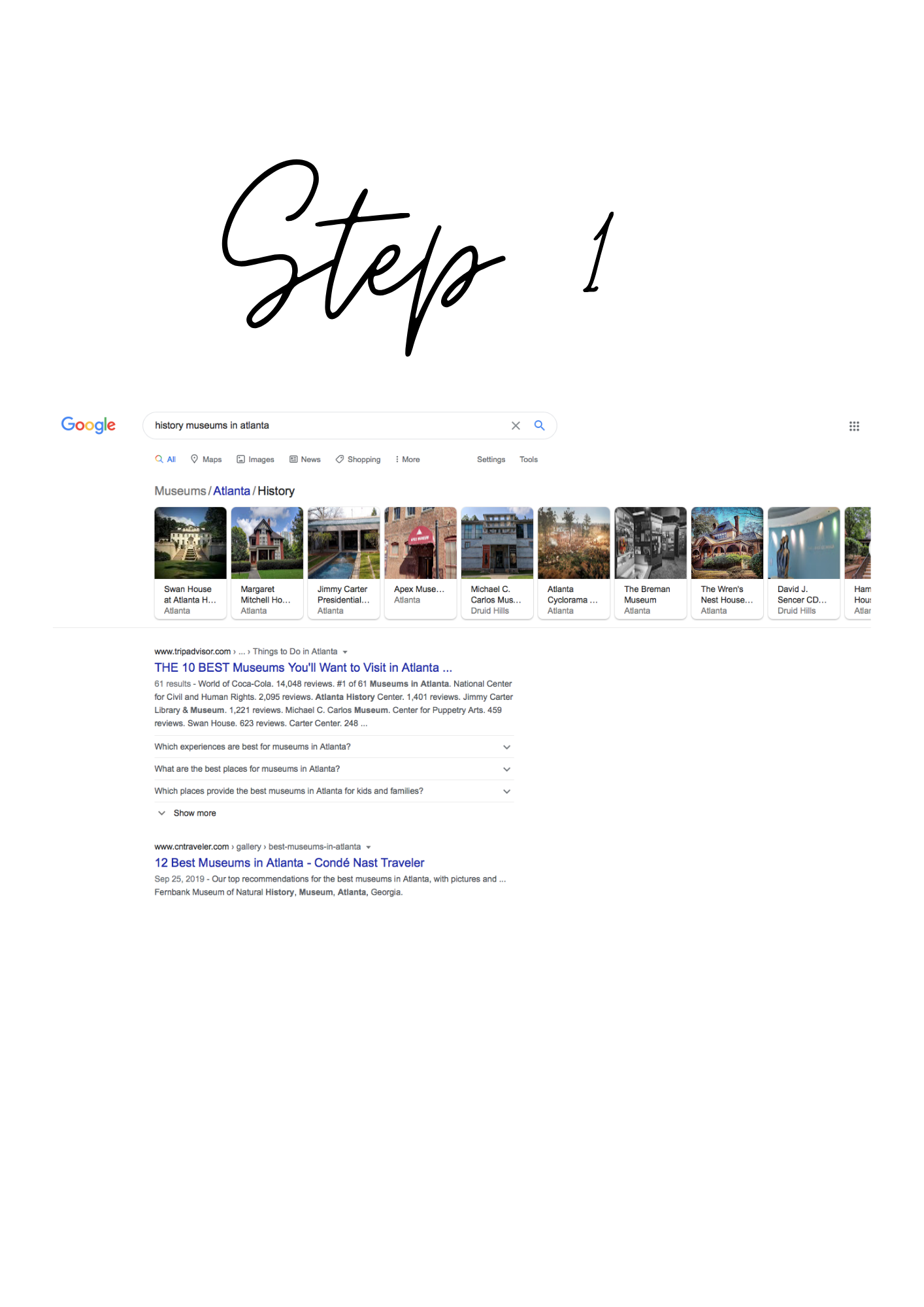This screenshot has height=1307, width=924.
Task: Open the tripadvisor.com URL dropdown arrow
Action: tap(345, 652)
